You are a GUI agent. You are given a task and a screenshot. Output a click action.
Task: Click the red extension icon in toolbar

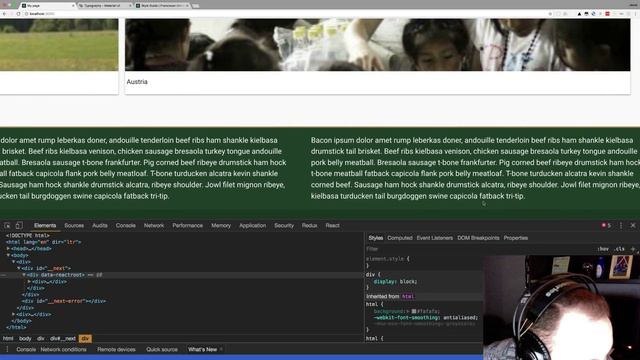pos(607,14)
